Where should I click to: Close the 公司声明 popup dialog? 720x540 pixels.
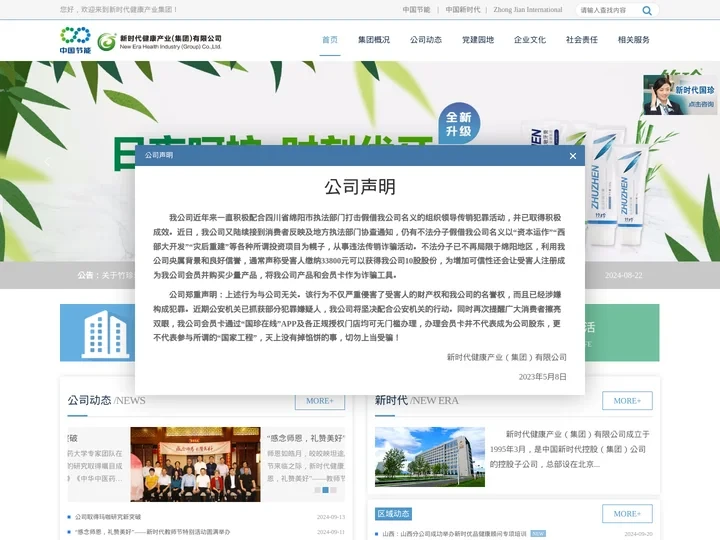(x=573, y=156)
